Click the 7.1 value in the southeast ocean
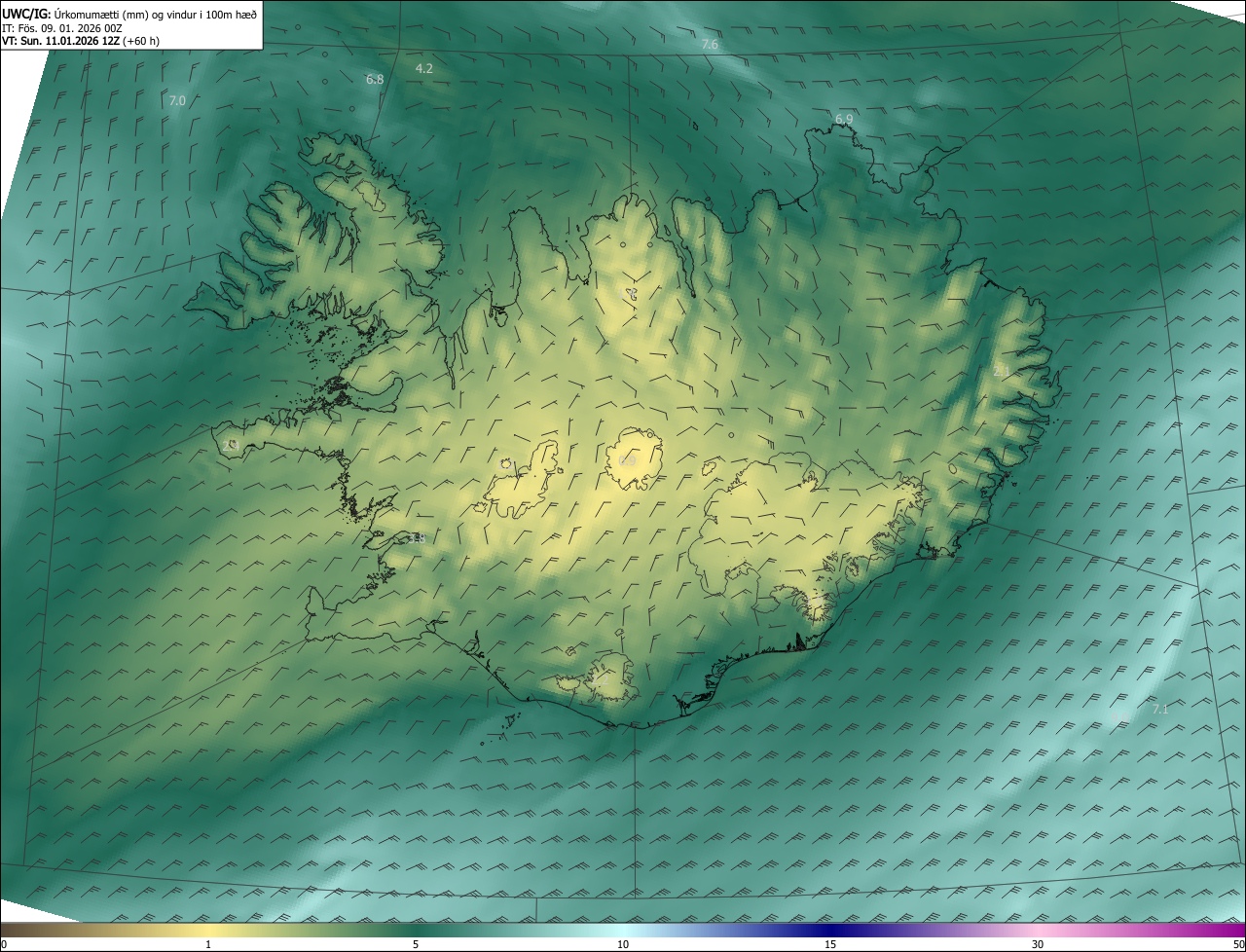1246x952 pixels. (x=1160, y=709)
